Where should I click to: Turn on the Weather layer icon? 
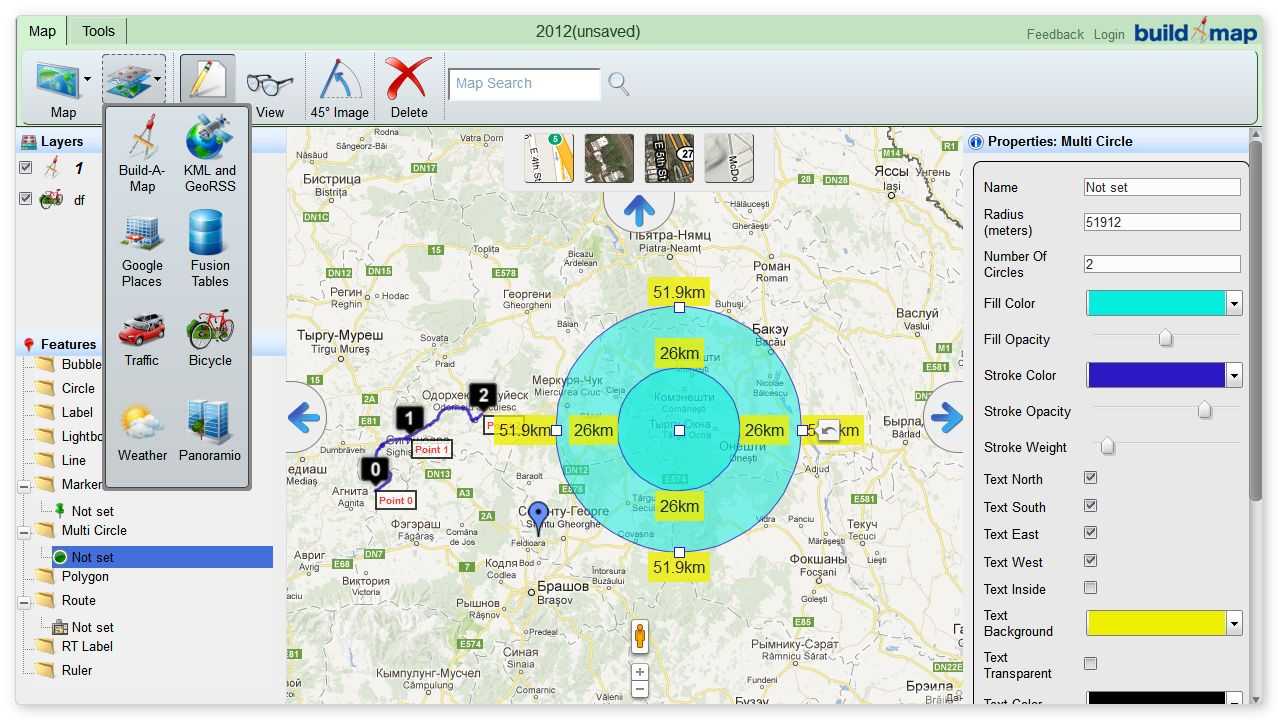click(142, 432)
